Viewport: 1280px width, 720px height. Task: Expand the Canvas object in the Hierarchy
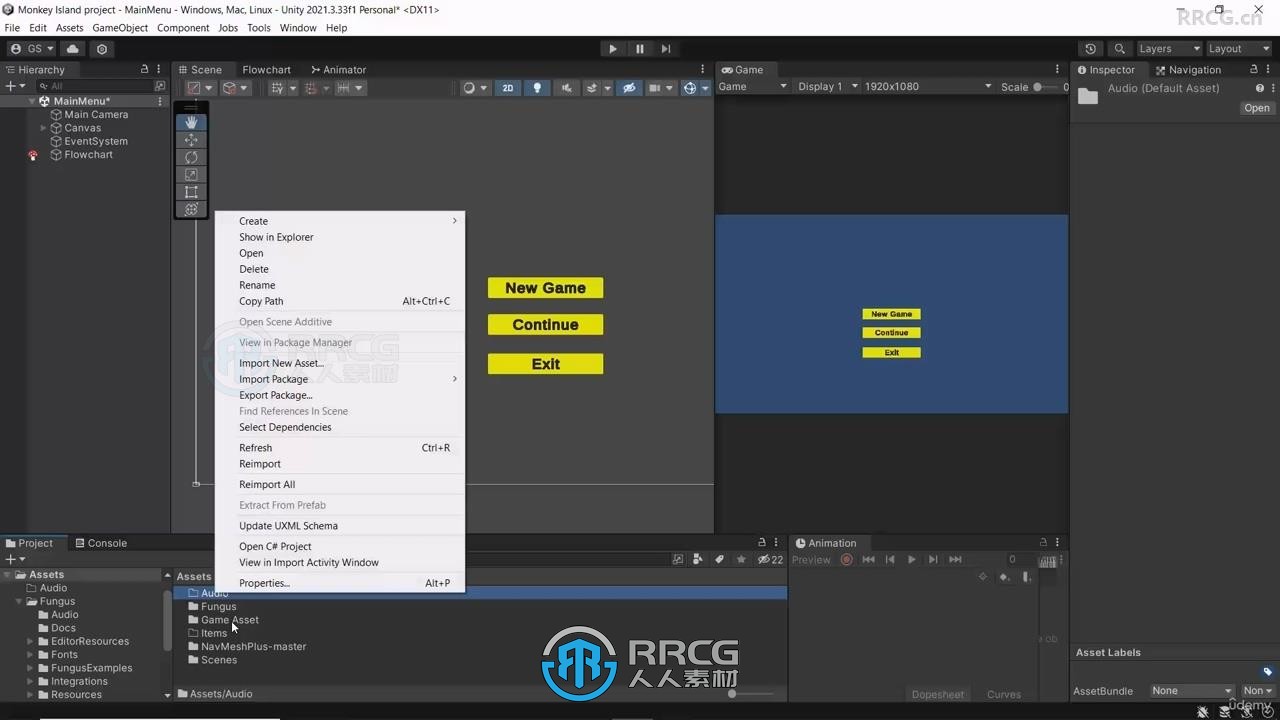pos(43,128)
